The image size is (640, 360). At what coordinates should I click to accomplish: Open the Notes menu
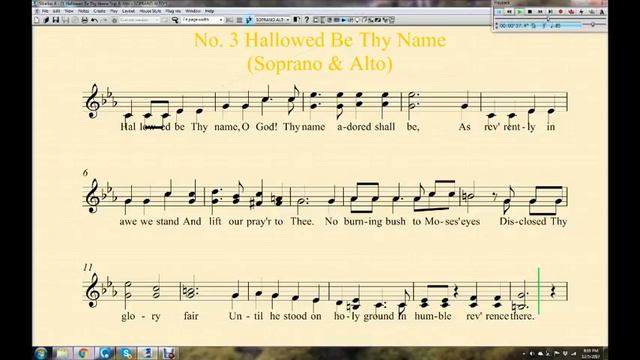point(83,11)
